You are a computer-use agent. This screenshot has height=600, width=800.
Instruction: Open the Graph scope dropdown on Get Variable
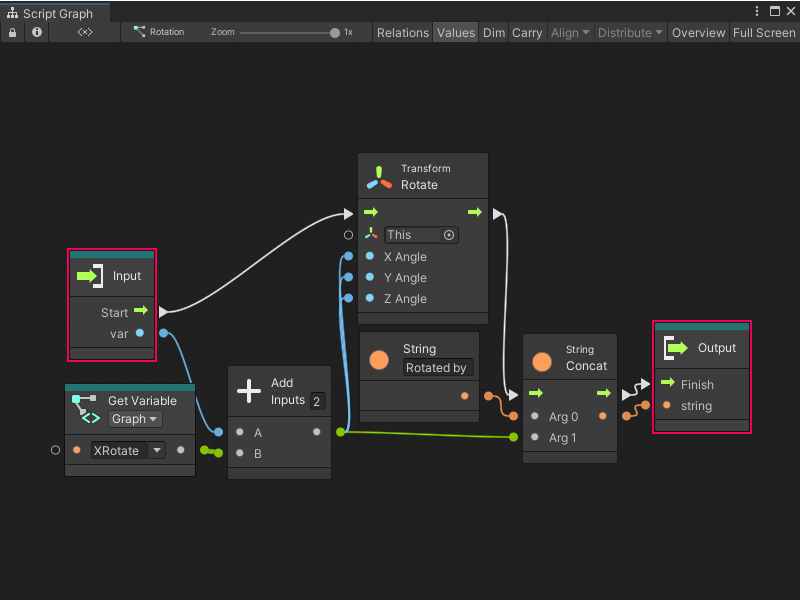tap(135, 419)
